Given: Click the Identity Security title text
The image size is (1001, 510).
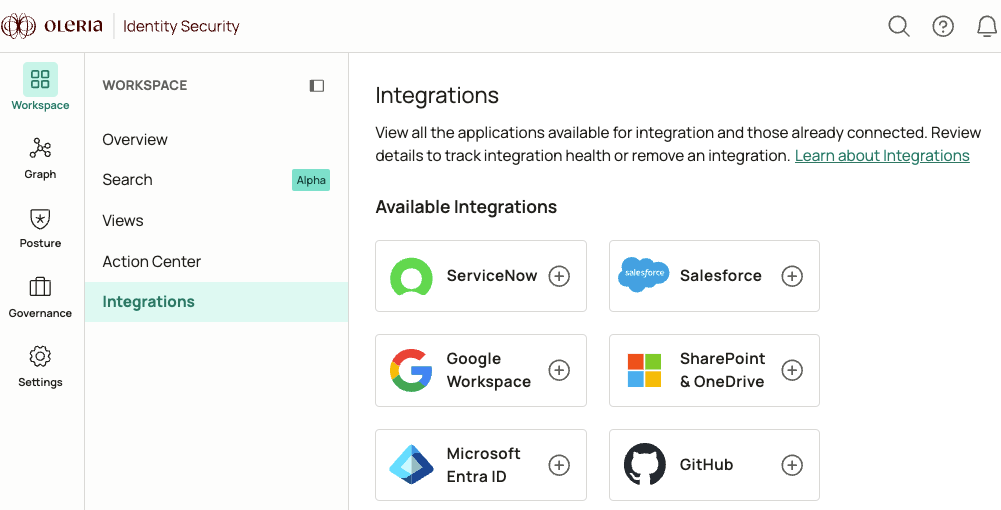Looking at the screenshot, I should 181,27.
